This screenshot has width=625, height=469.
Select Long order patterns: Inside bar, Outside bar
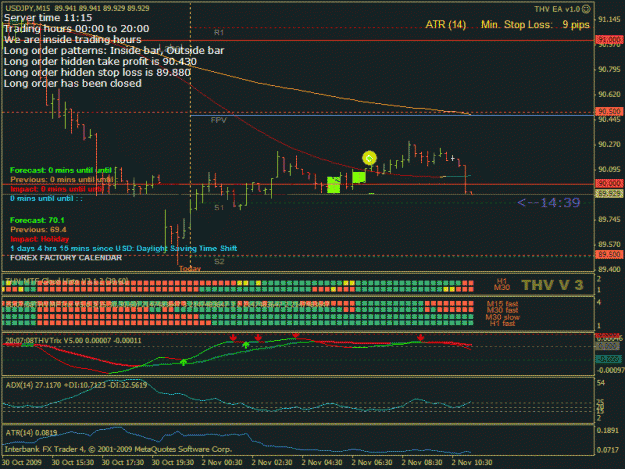tap(114, 51)
